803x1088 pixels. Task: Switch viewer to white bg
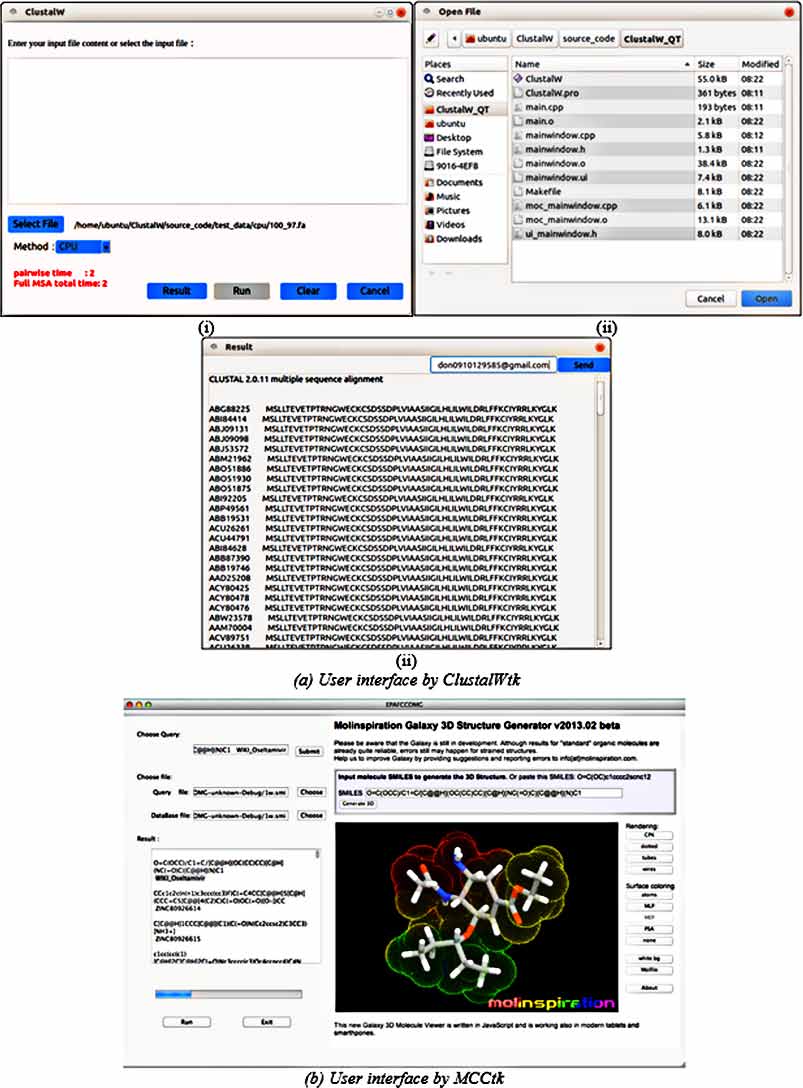(649, 958)
